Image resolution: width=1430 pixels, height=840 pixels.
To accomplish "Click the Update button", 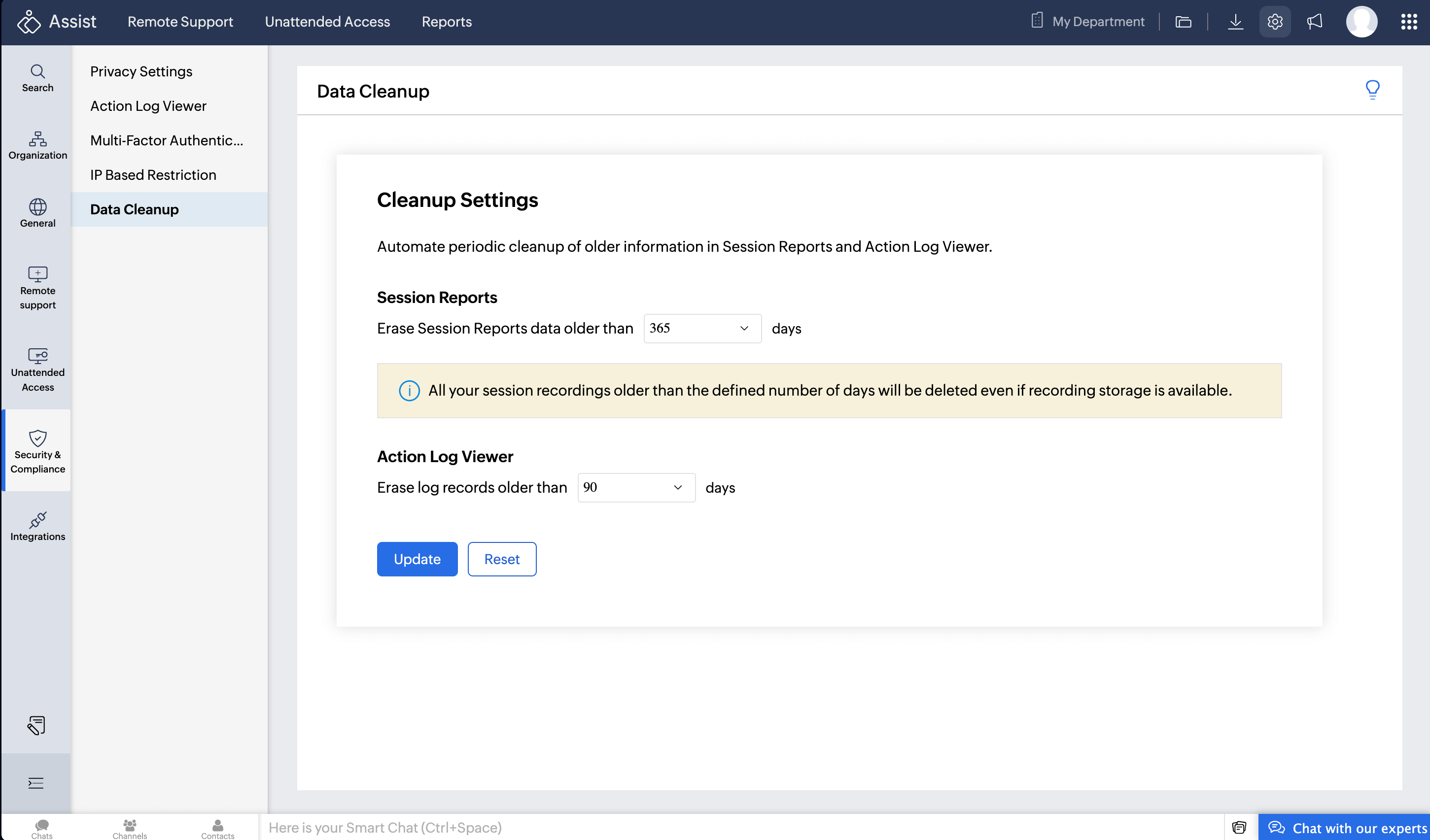I will 417,559.
